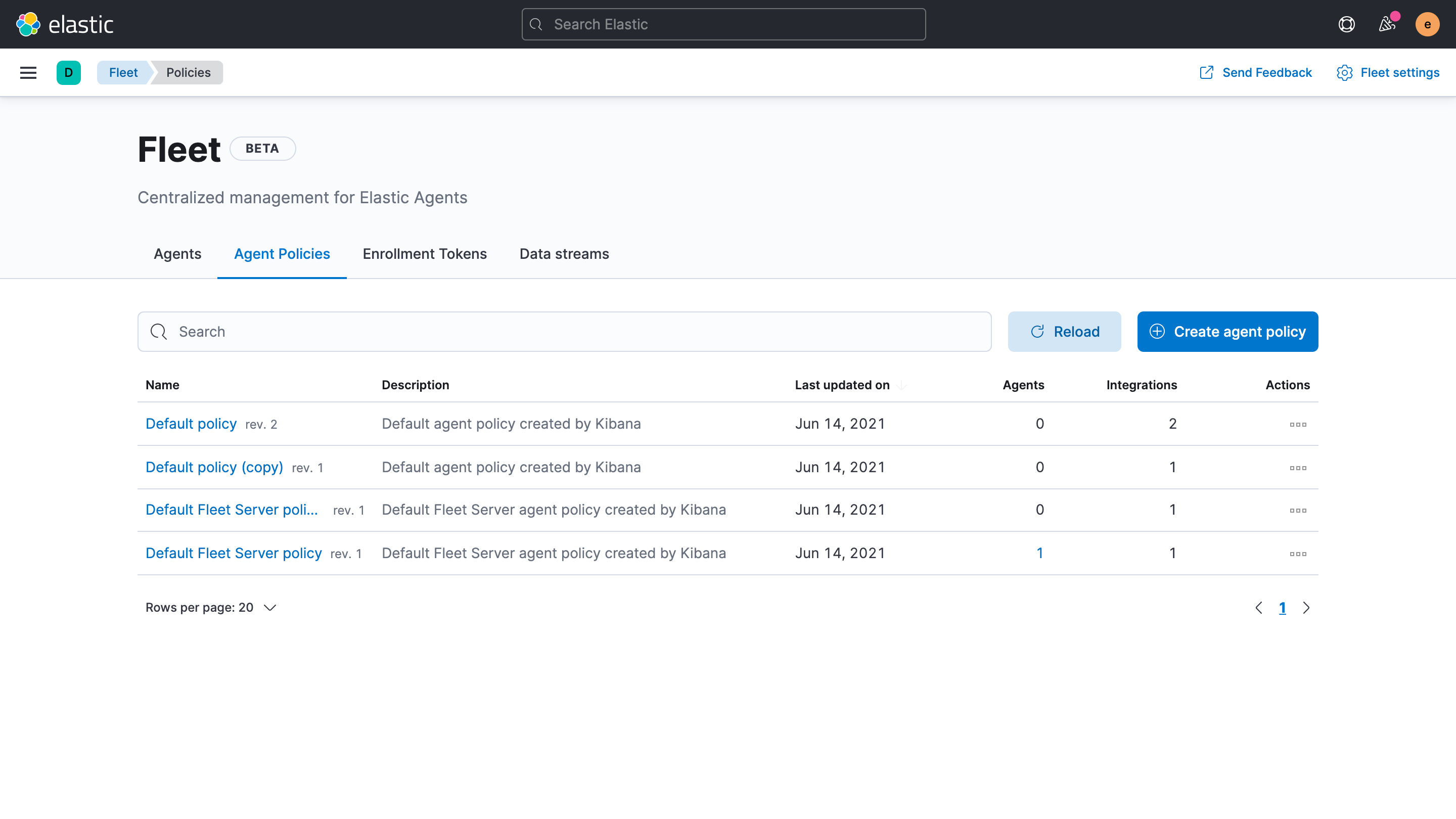Screen dimensions: 1456x819
Task: Open actions for Default Fleet Server policy row
Action: pos(1298,554)
